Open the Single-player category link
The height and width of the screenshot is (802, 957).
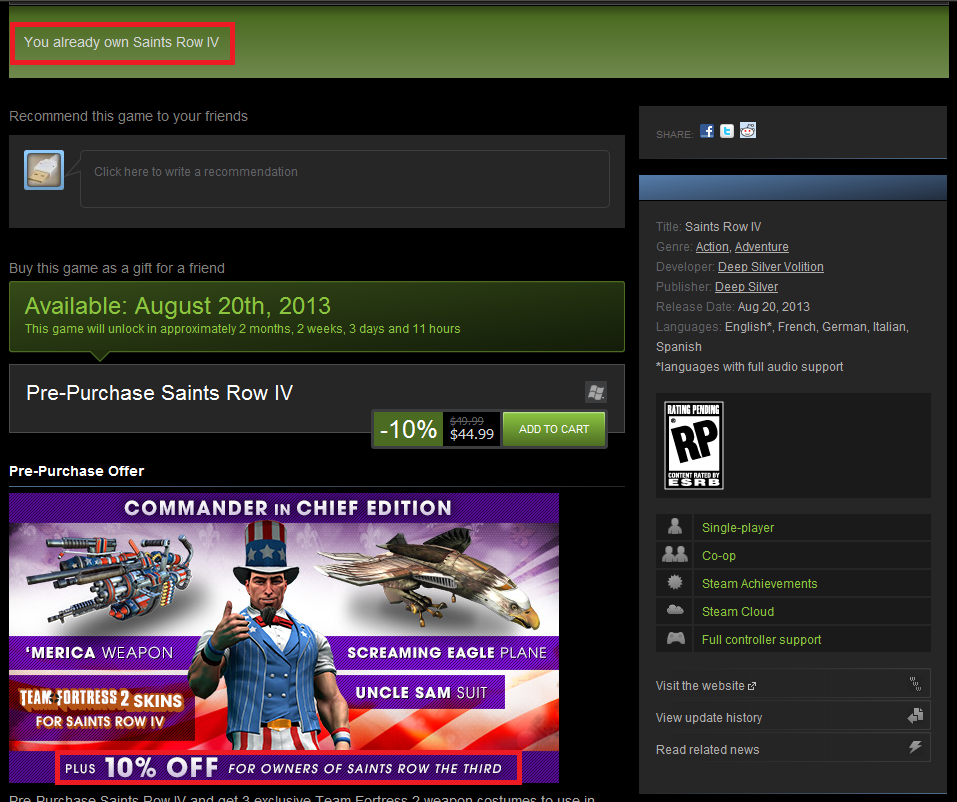738,527
